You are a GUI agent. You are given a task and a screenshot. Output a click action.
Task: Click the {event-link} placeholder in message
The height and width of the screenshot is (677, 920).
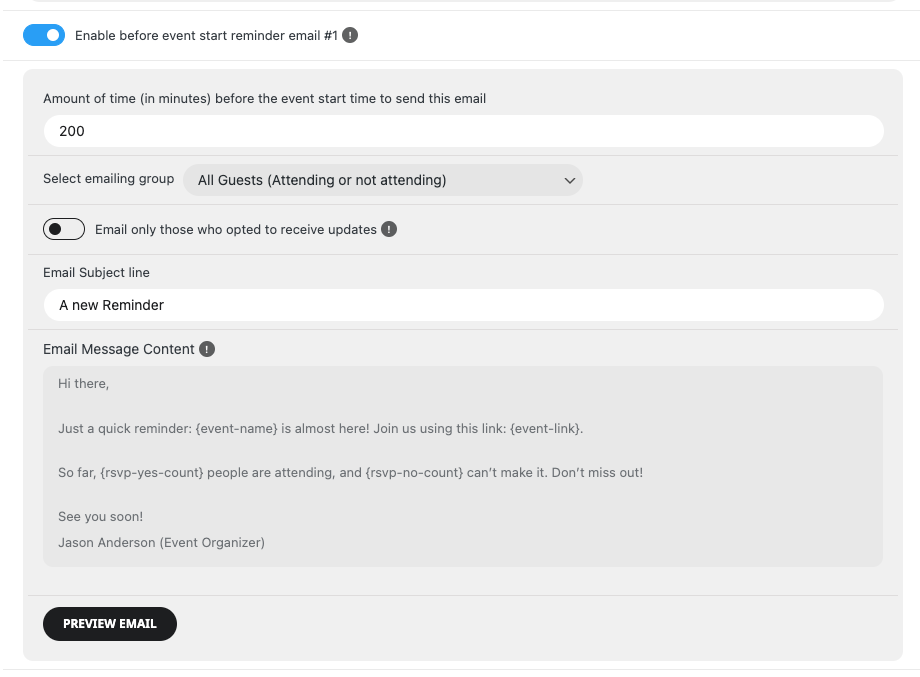tap(546, 429)
